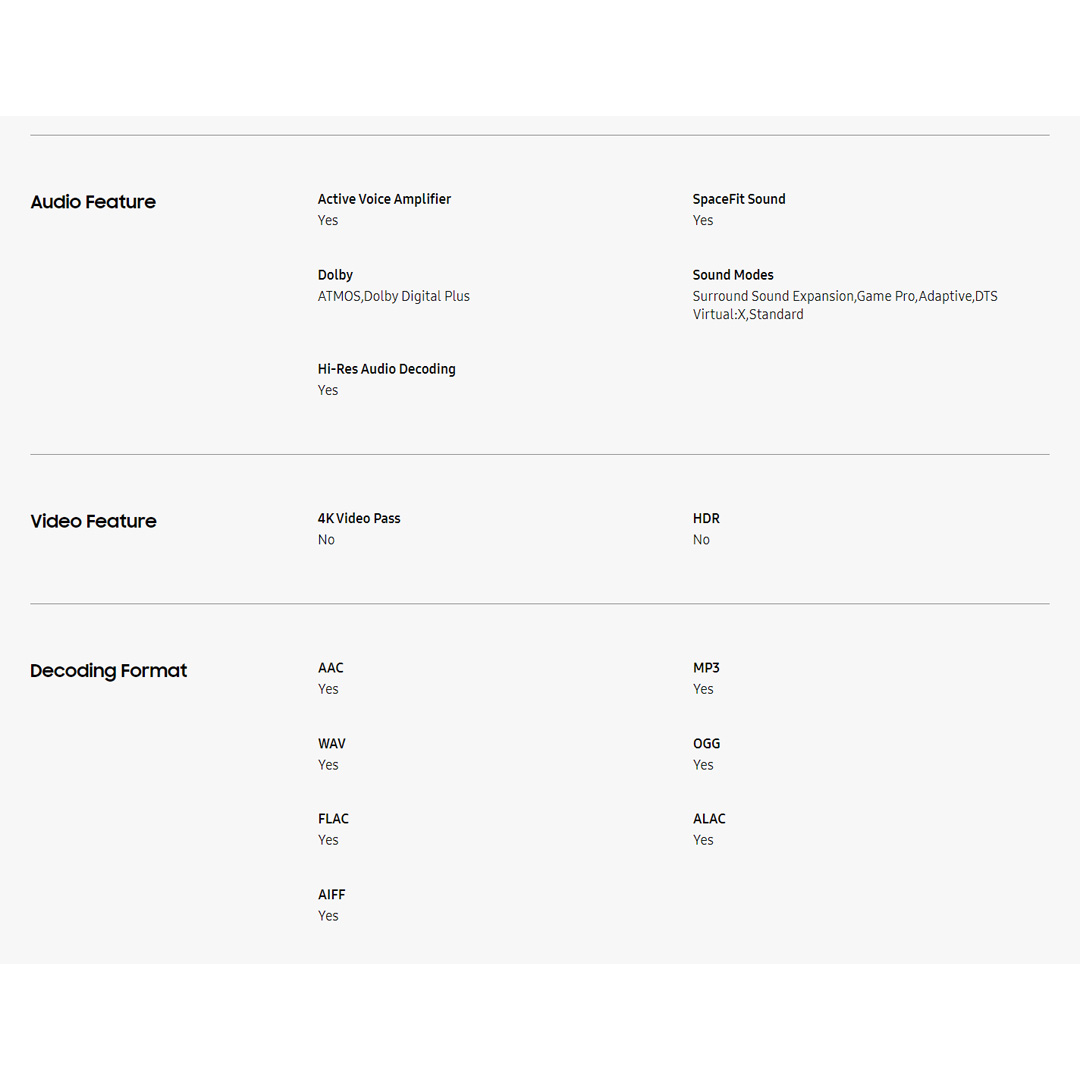Click the SpaceFit Sound spec label
The height and width of the screenshot is (1080, 1080).
click(739, 199)
